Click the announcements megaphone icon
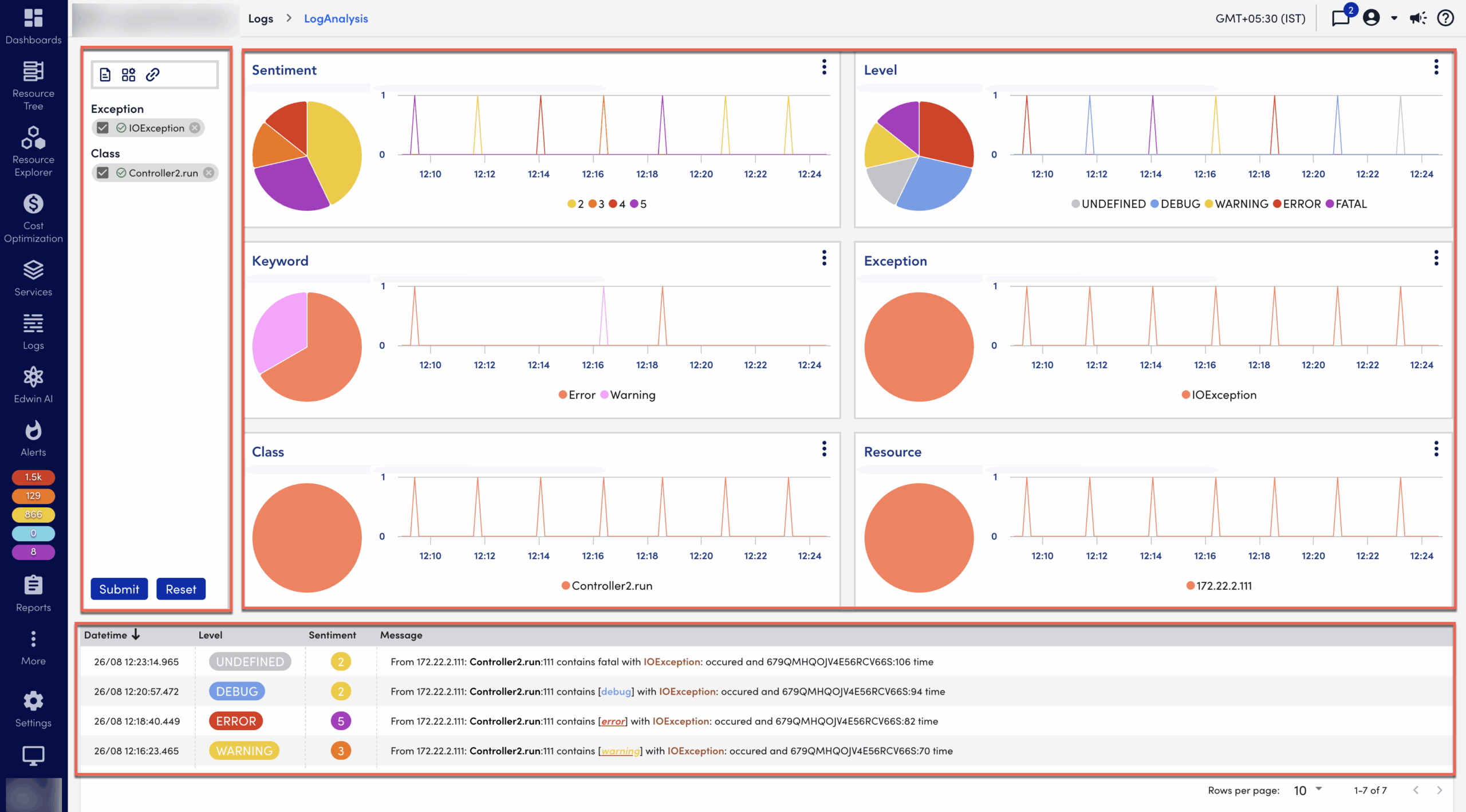The image size is (1466, 812). (x=1418, y=18)
